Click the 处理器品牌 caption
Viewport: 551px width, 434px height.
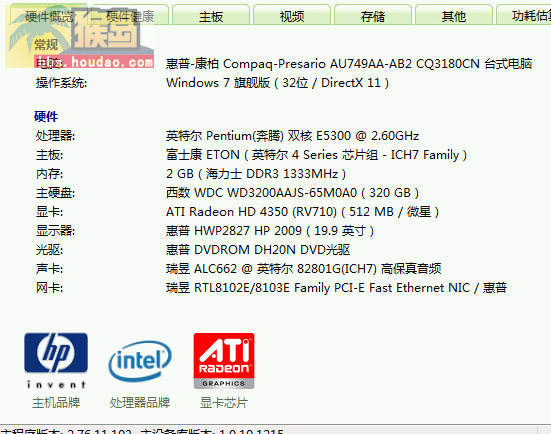[140, 402]
